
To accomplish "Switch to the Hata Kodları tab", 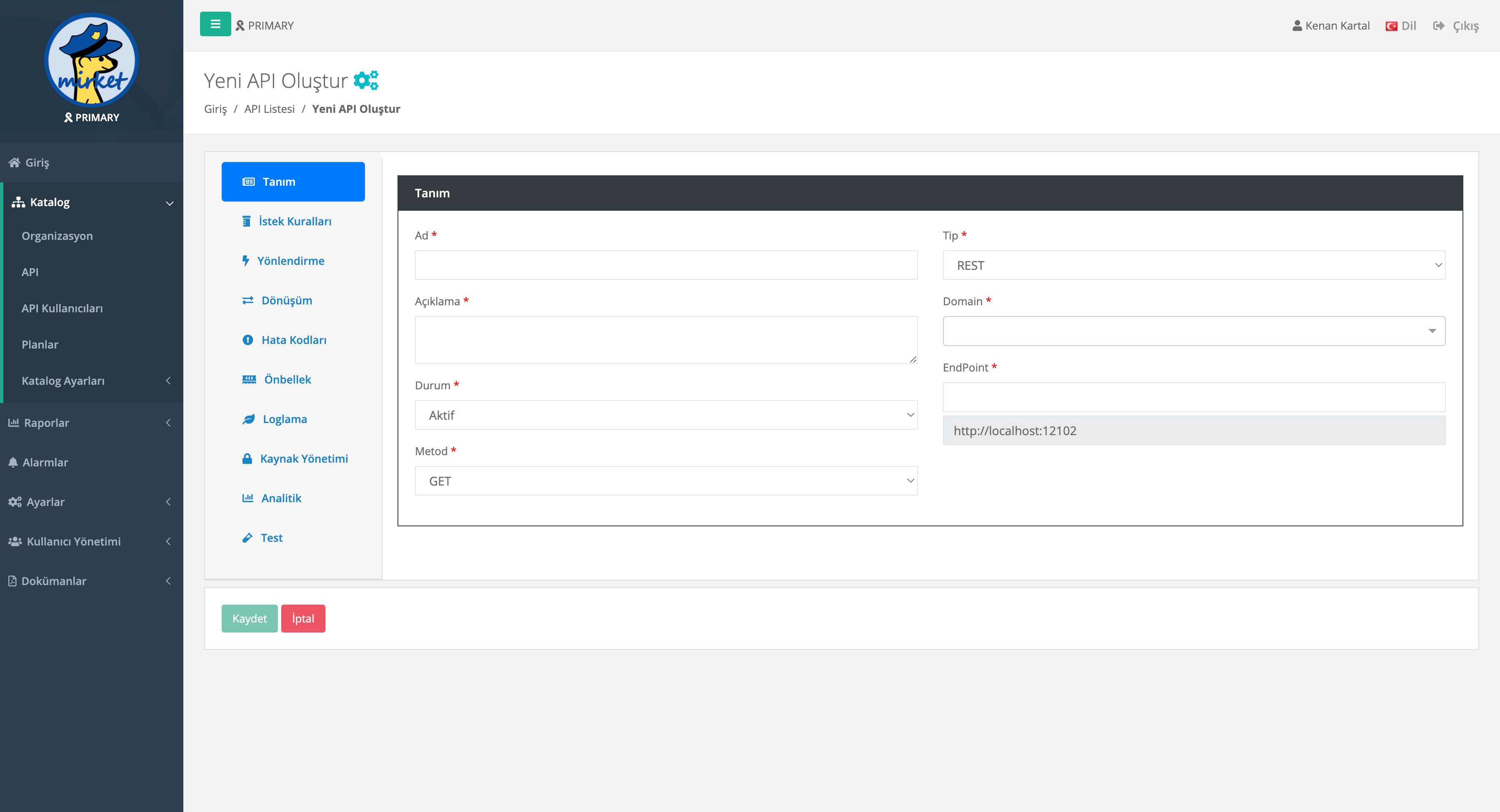I will click(293, 340).
